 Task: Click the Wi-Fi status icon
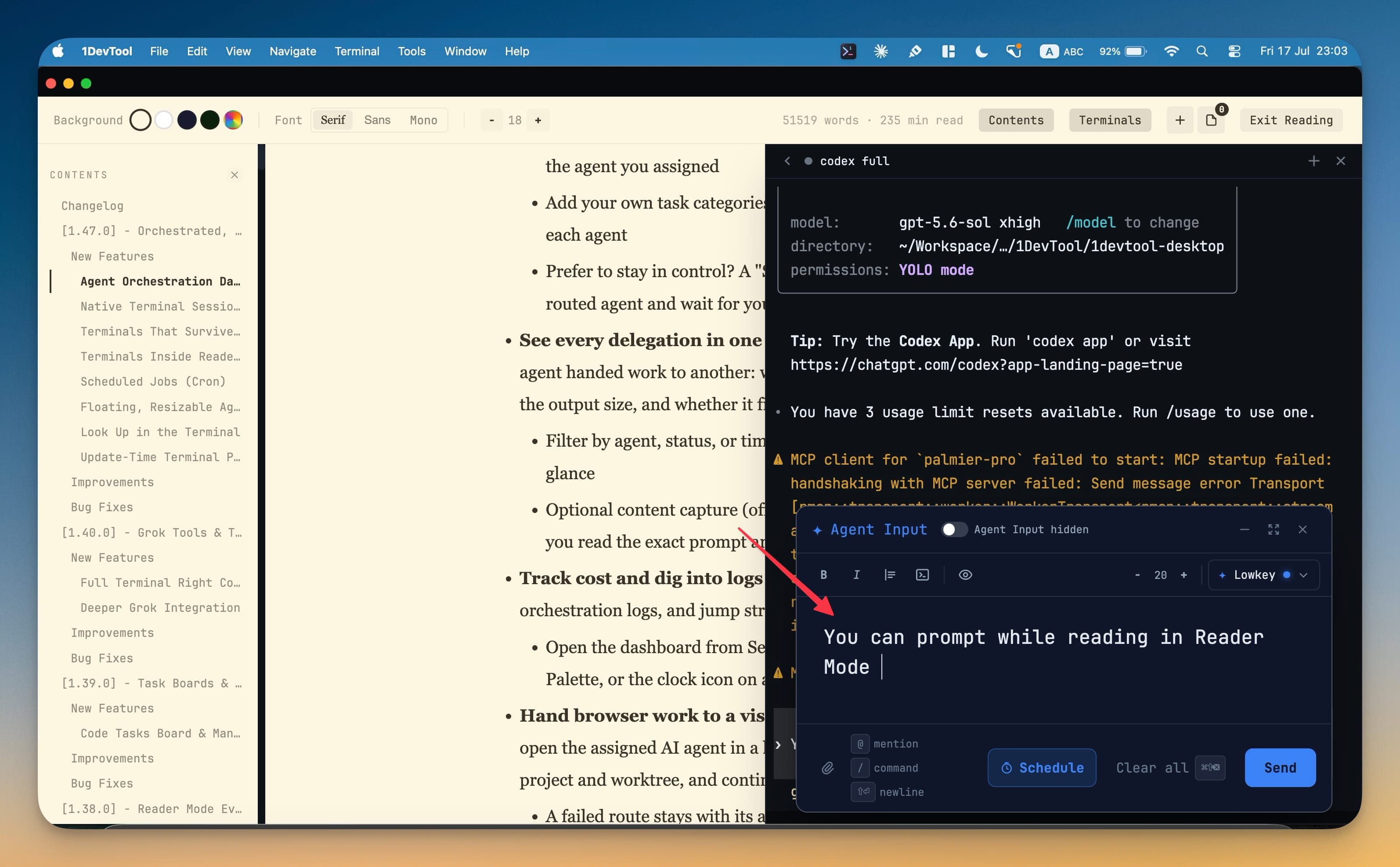click(1171, 51)
